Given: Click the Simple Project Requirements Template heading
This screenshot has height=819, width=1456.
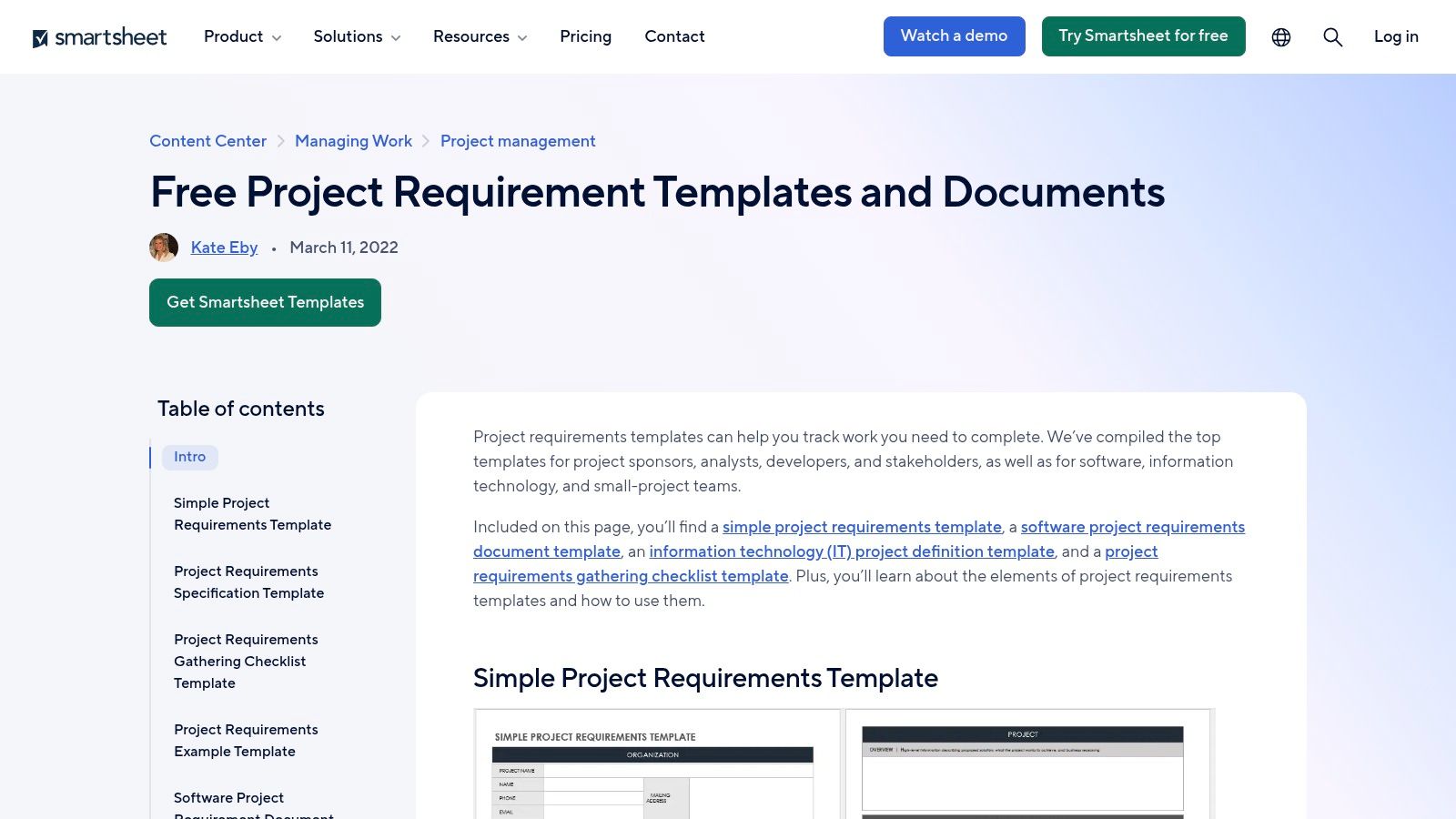Looking at the screenshot, I should (705, 678).
